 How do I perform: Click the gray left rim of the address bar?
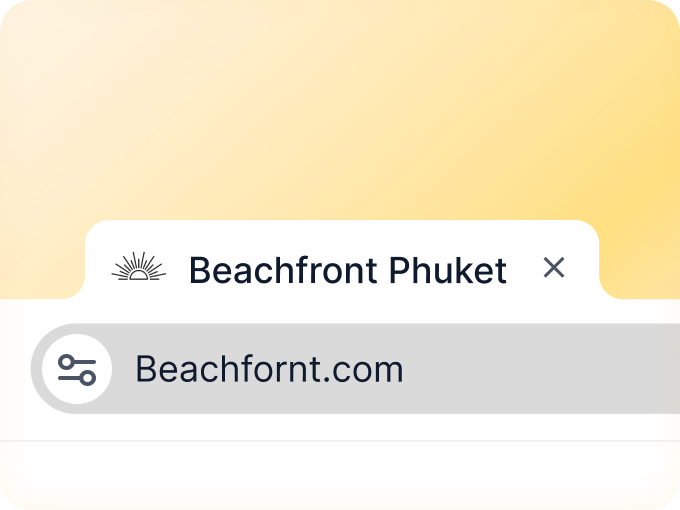click(37, 369)
